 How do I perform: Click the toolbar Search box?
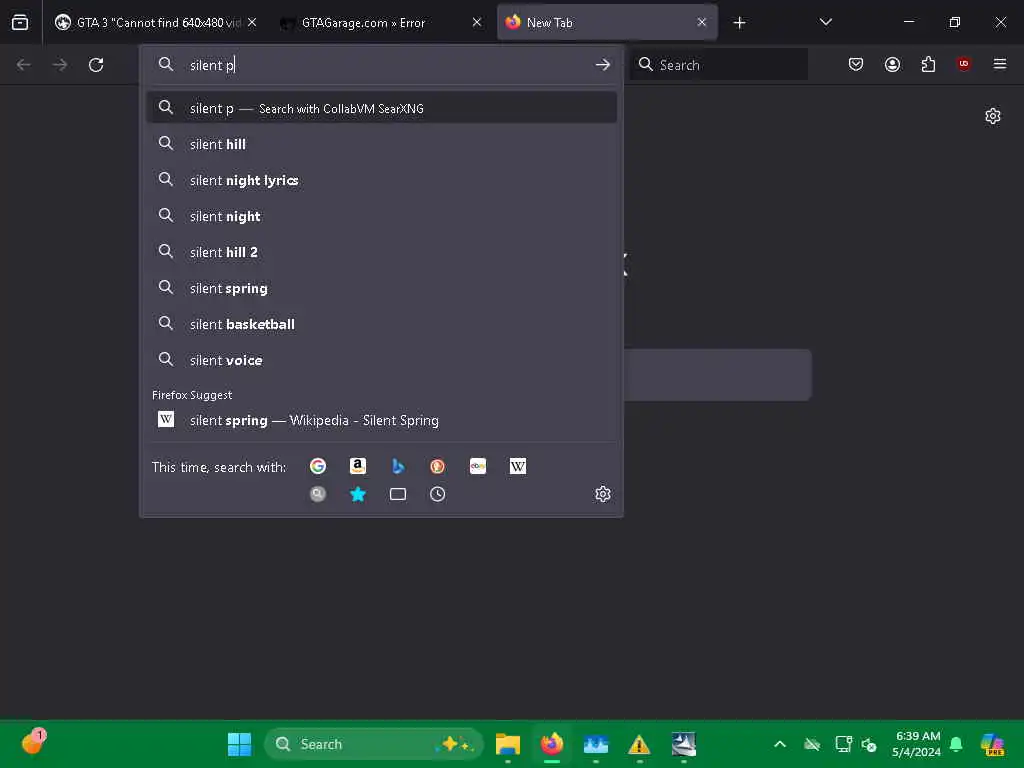click(718, 65)
